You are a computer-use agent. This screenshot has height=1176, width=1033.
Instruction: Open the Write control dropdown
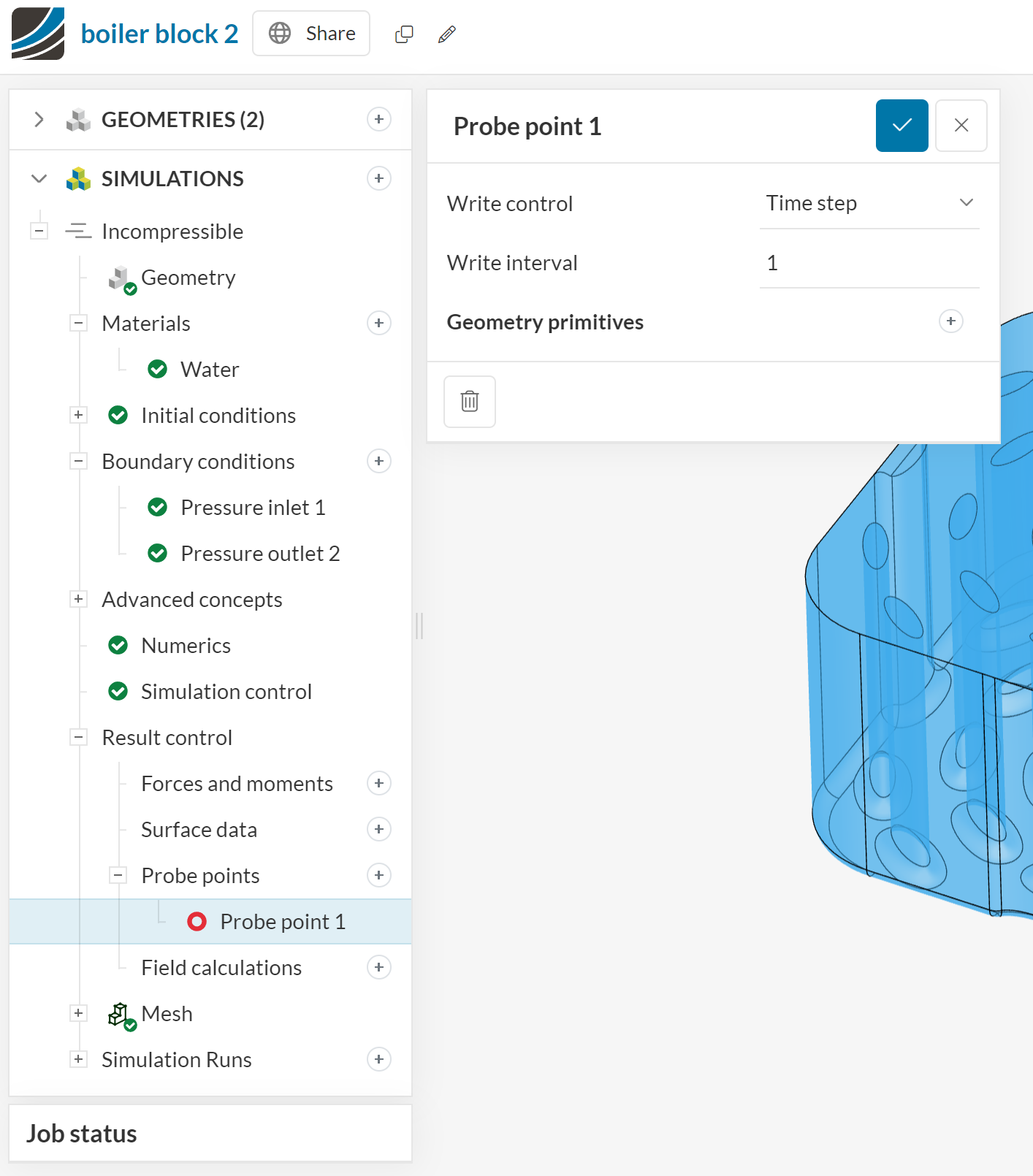click(x=869, y=203)
